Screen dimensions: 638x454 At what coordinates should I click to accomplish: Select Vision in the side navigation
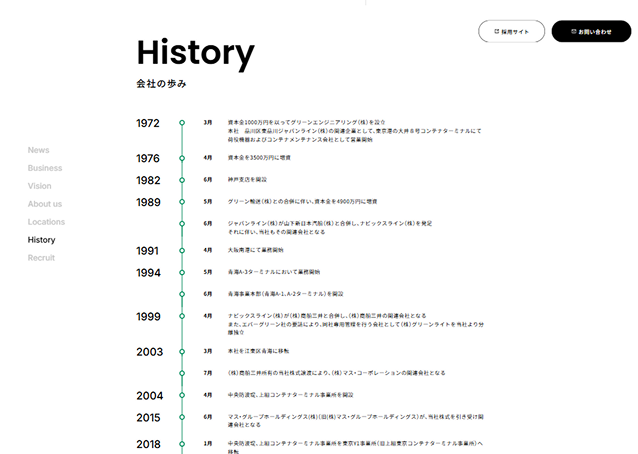coord(39,186)
